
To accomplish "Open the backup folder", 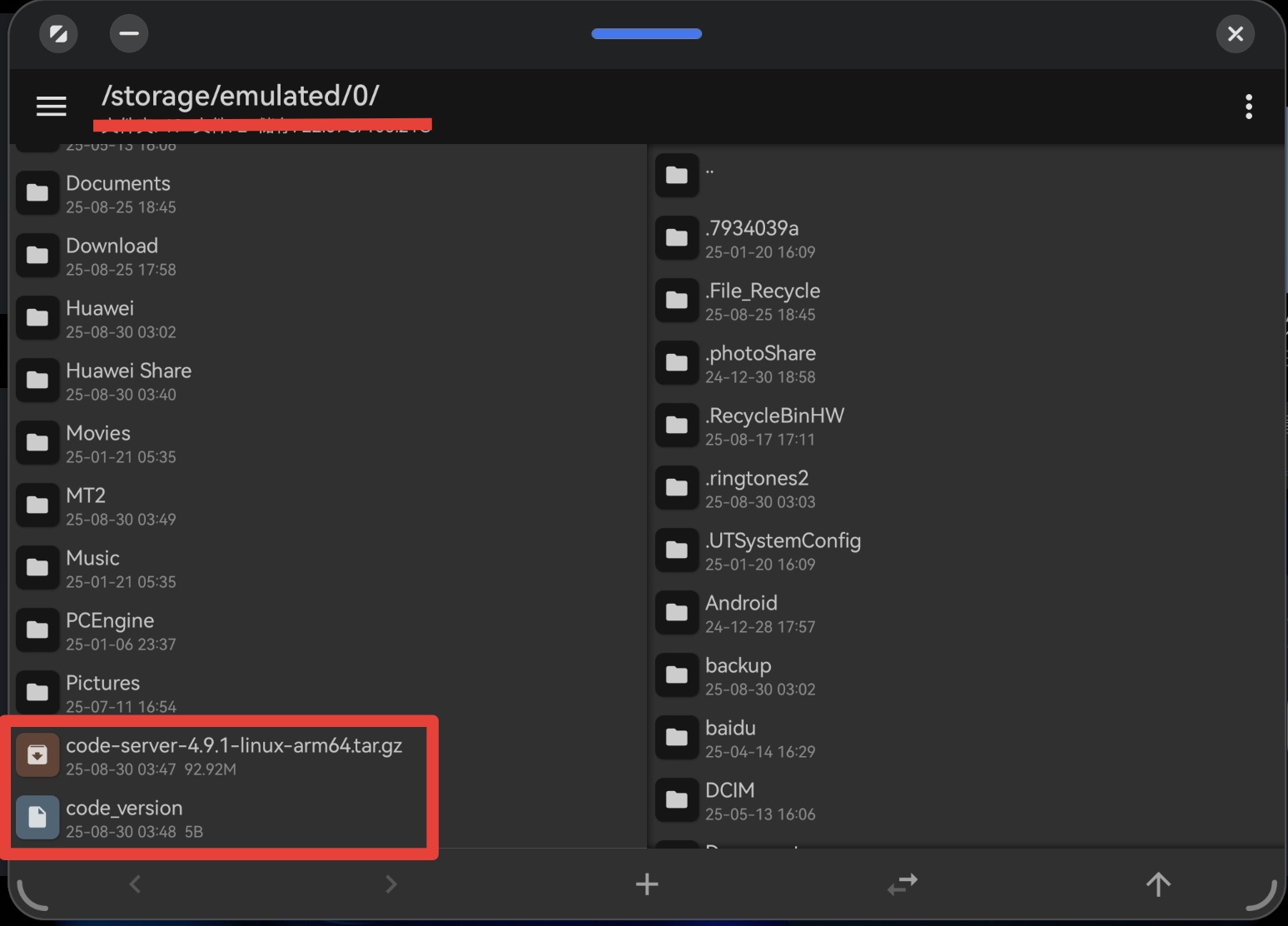I will pyautogui.click(x=967, y=675).
